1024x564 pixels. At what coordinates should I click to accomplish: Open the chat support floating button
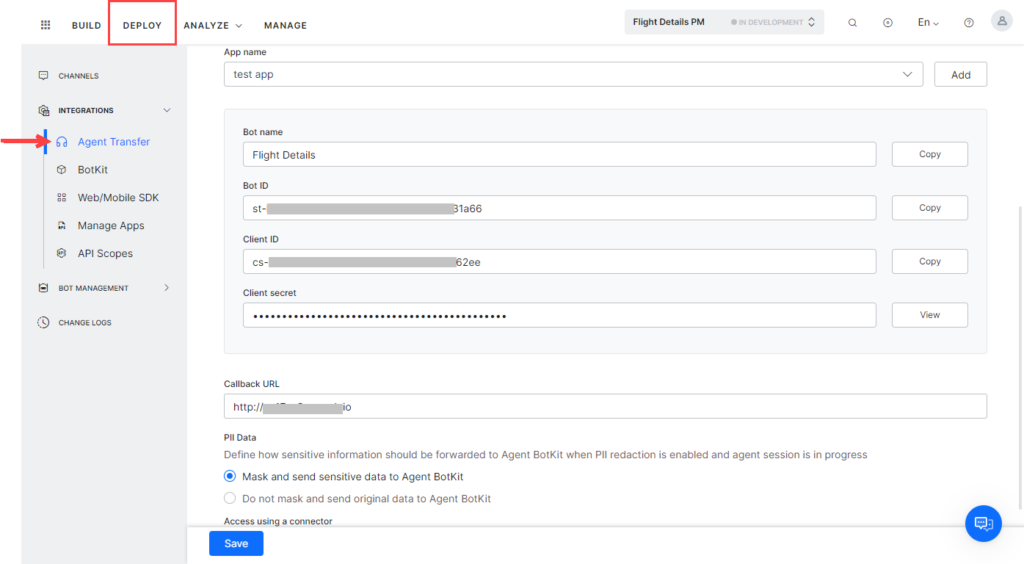(x=983, y=523)
